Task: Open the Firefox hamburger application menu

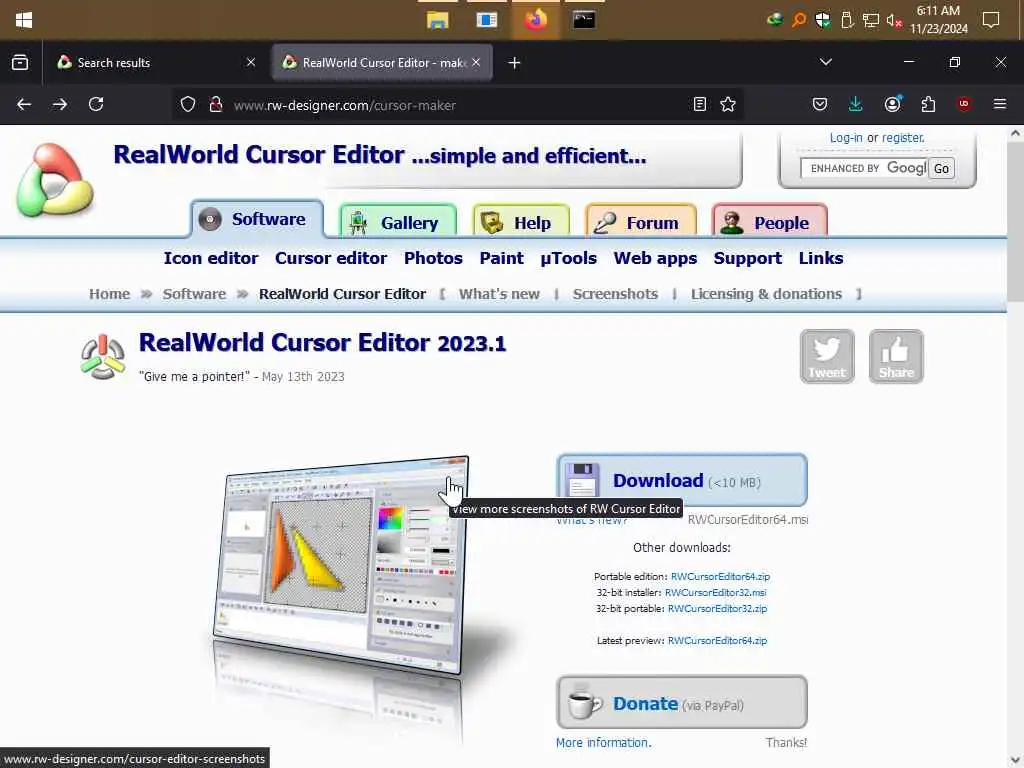Action: (x=1000, y=104)
